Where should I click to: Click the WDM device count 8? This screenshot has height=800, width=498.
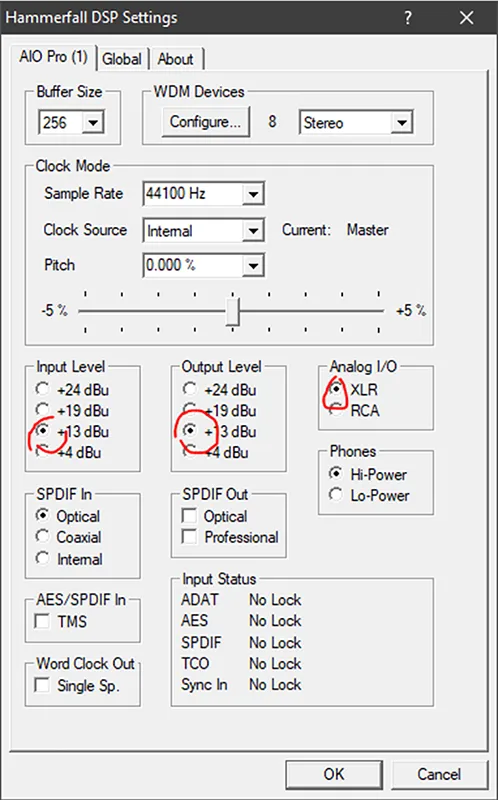(272, 121)
